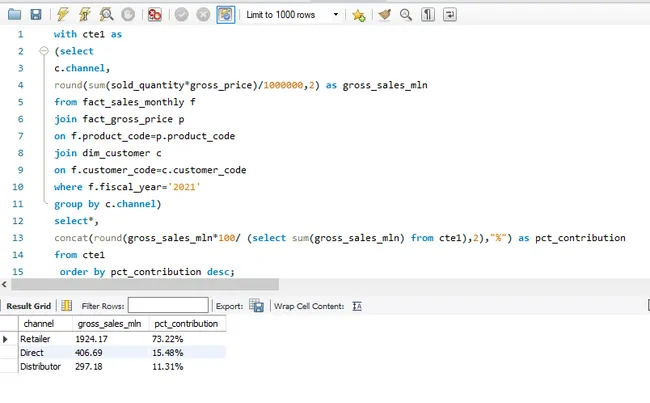Click the horizontal scrollbar thumb

[145, 284]
